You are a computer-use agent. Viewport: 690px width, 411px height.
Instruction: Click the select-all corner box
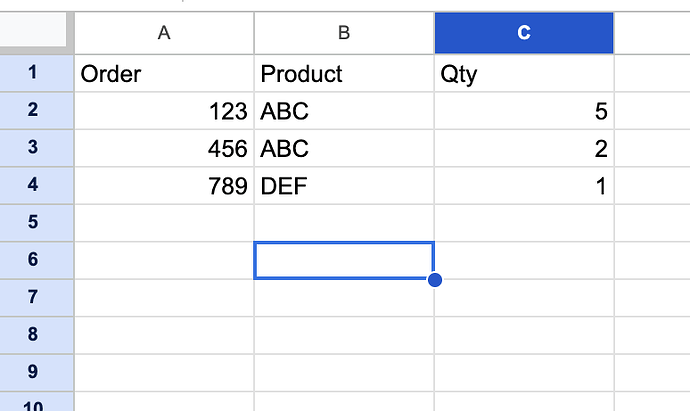point(37,33)
